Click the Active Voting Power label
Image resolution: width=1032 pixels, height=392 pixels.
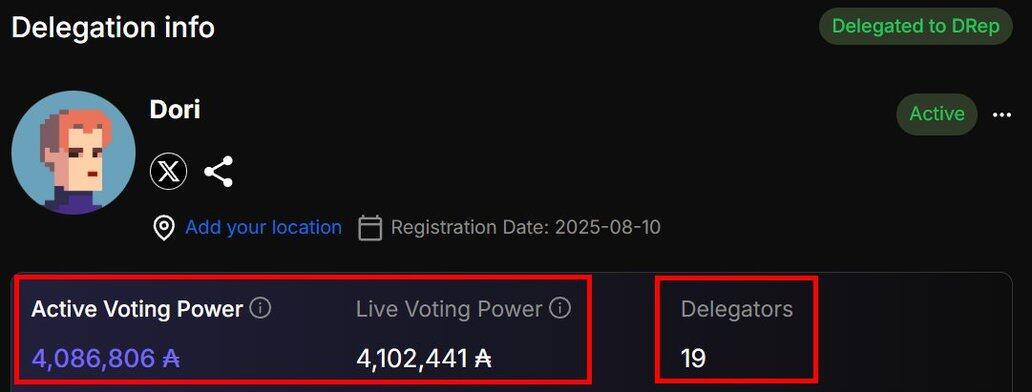point(137,308)
